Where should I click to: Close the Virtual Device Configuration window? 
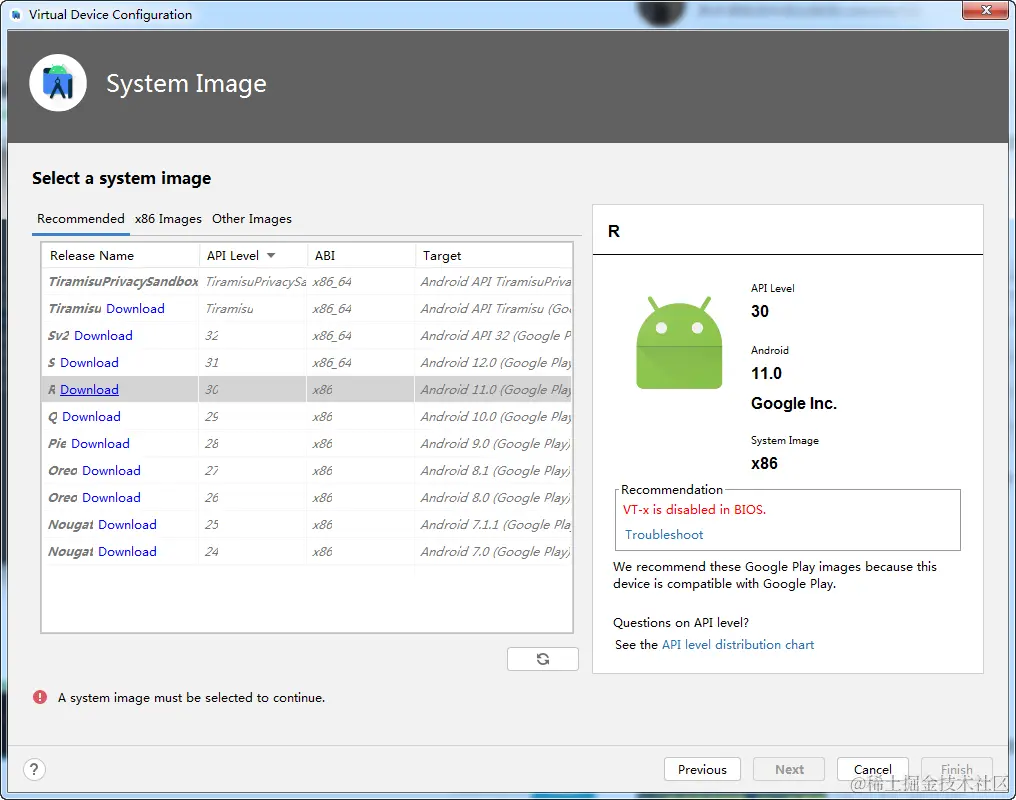tap(985, 10)
